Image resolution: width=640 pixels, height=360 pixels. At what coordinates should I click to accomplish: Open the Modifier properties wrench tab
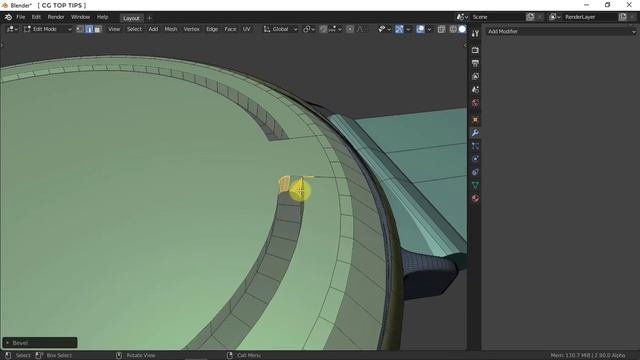475,133
